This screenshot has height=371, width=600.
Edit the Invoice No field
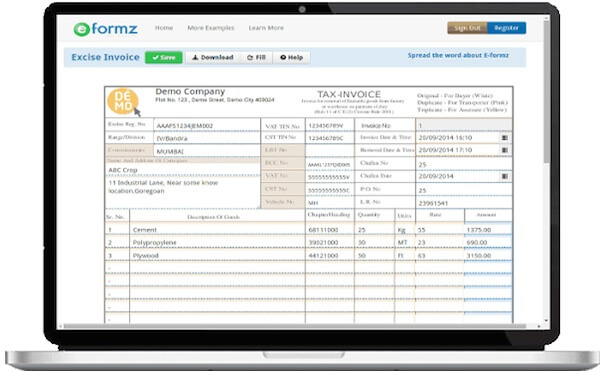(x=464, y=125)
